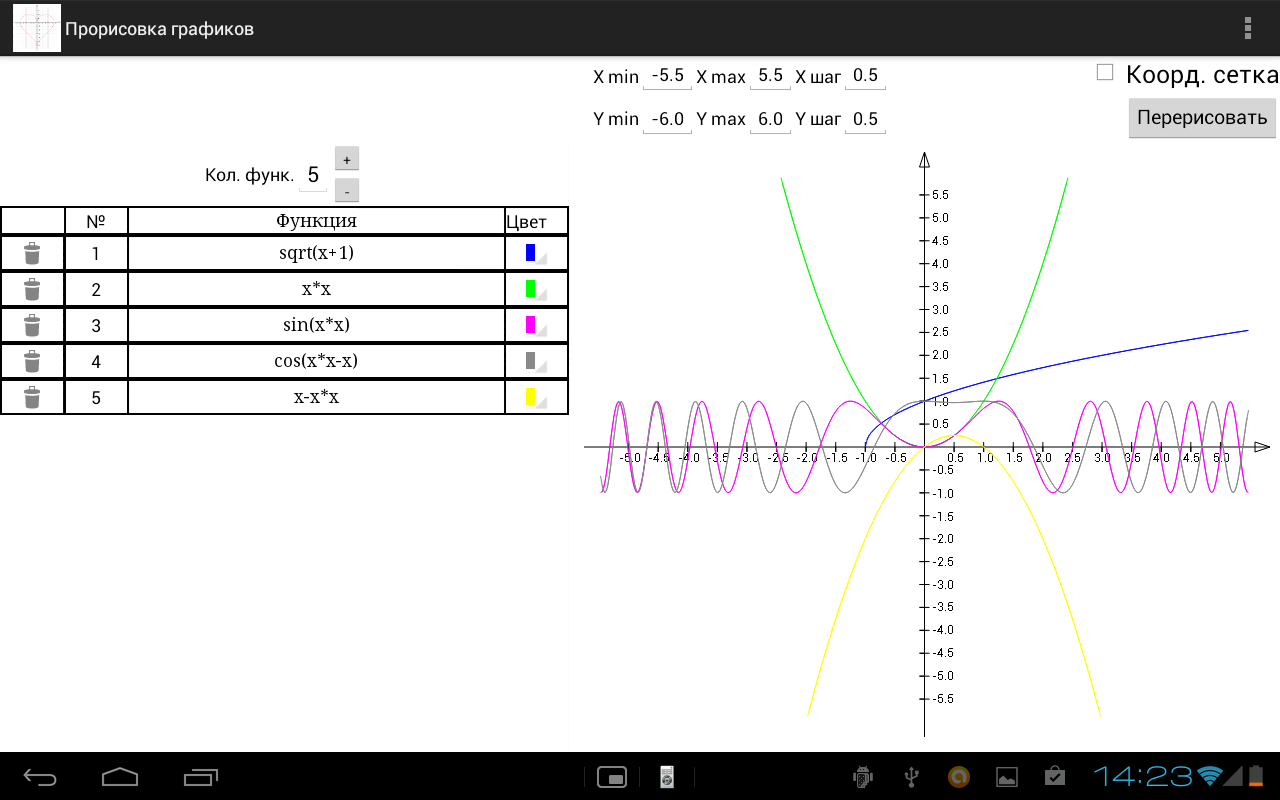Tap the device rotation icon in bottom bar
The image size is (1280, 800).
pyautogui.click(x=667, y=777)
